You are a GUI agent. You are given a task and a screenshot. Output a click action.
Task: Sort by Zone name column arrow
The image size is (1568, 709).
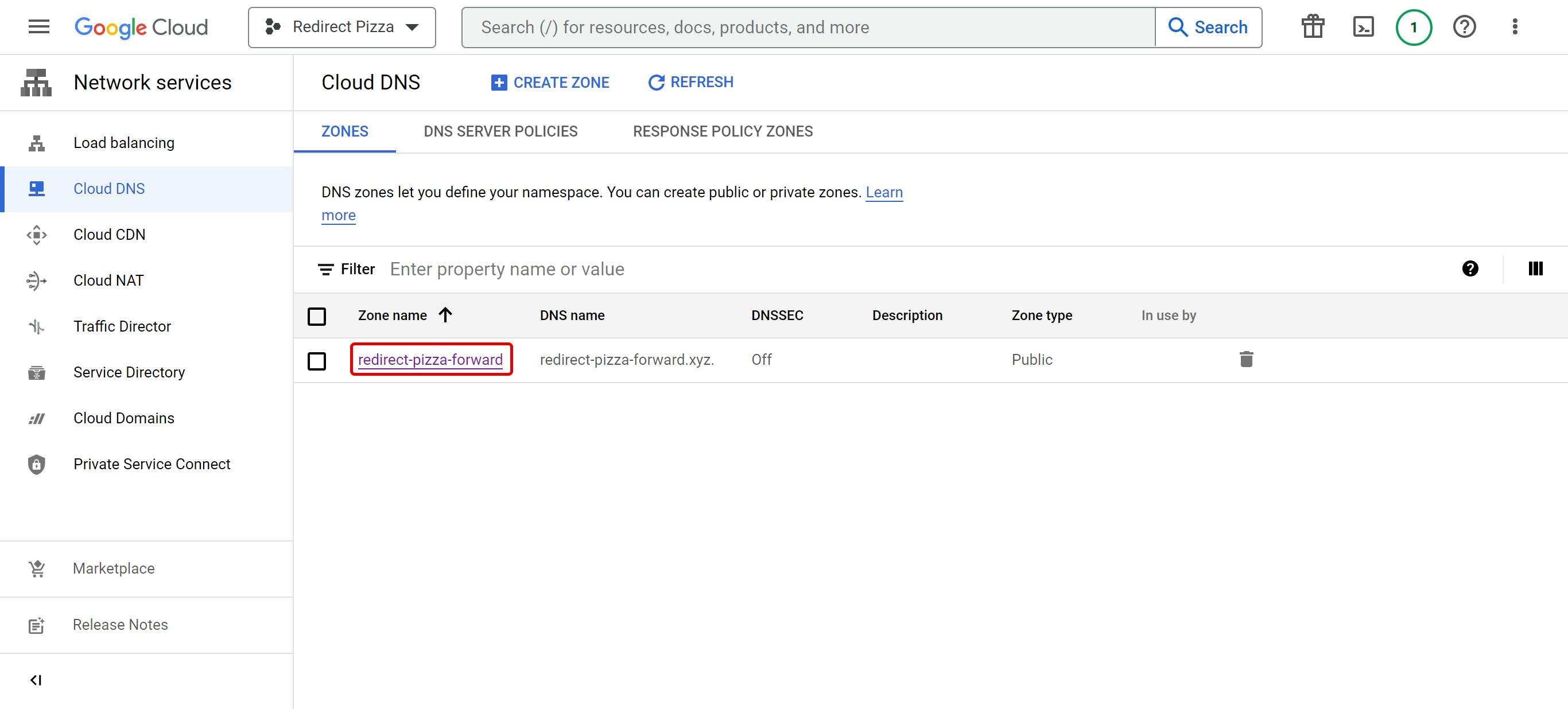pyautogui.click(x=445, y=315)
